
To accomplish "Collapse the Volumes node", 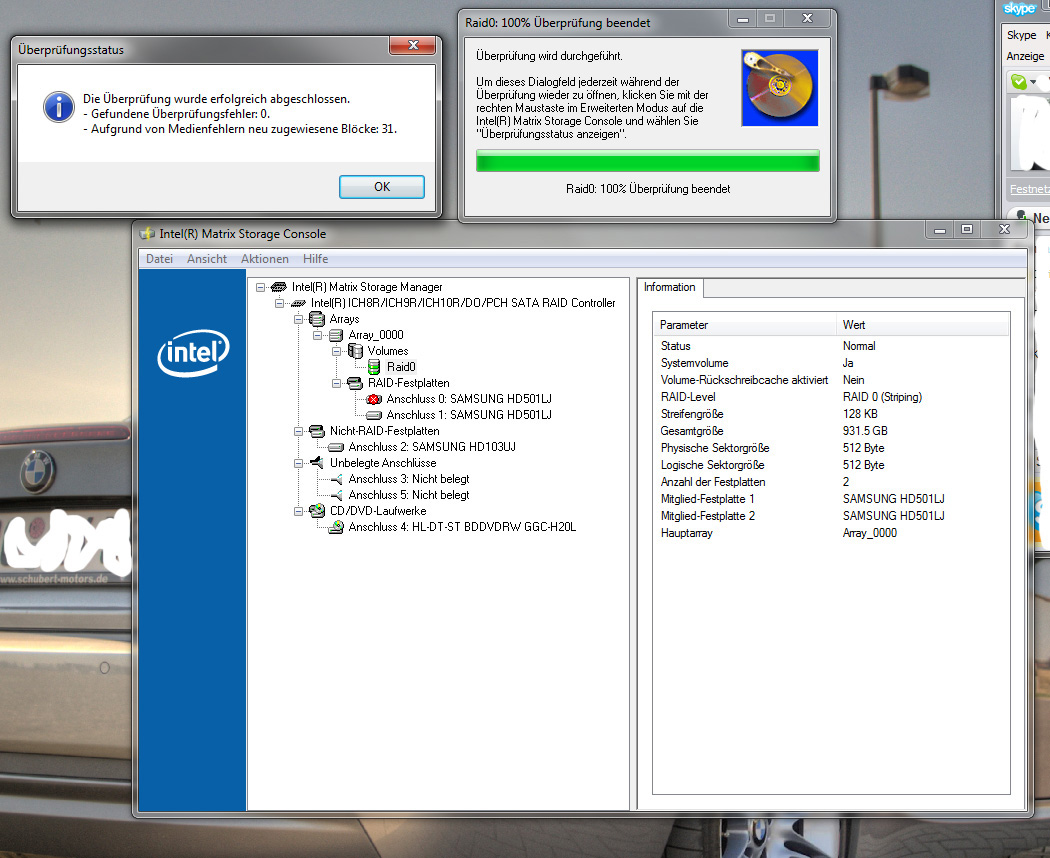I will coord(336,351).
